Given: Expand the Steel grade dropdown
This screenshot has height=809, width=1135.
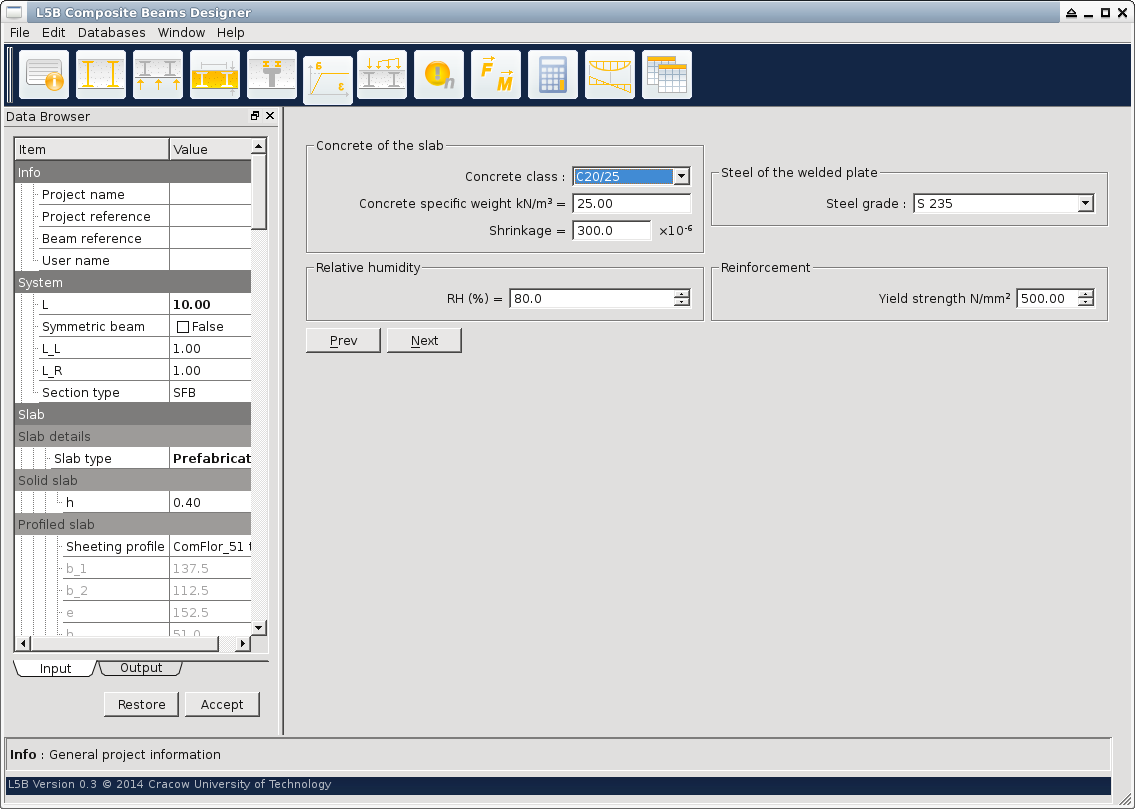Looking at the screenshot, I should click(x=1085, y=204).
